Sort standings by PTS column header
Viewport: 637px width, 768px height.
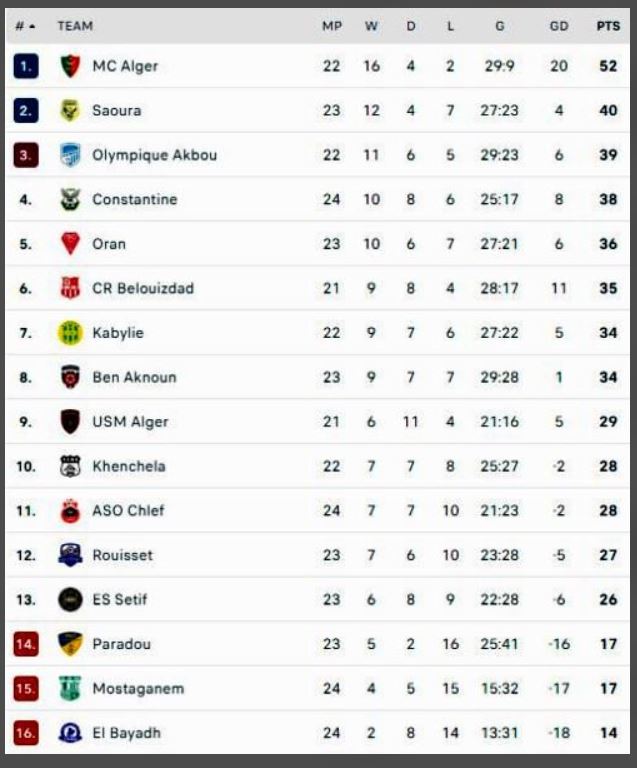[608, 26]
